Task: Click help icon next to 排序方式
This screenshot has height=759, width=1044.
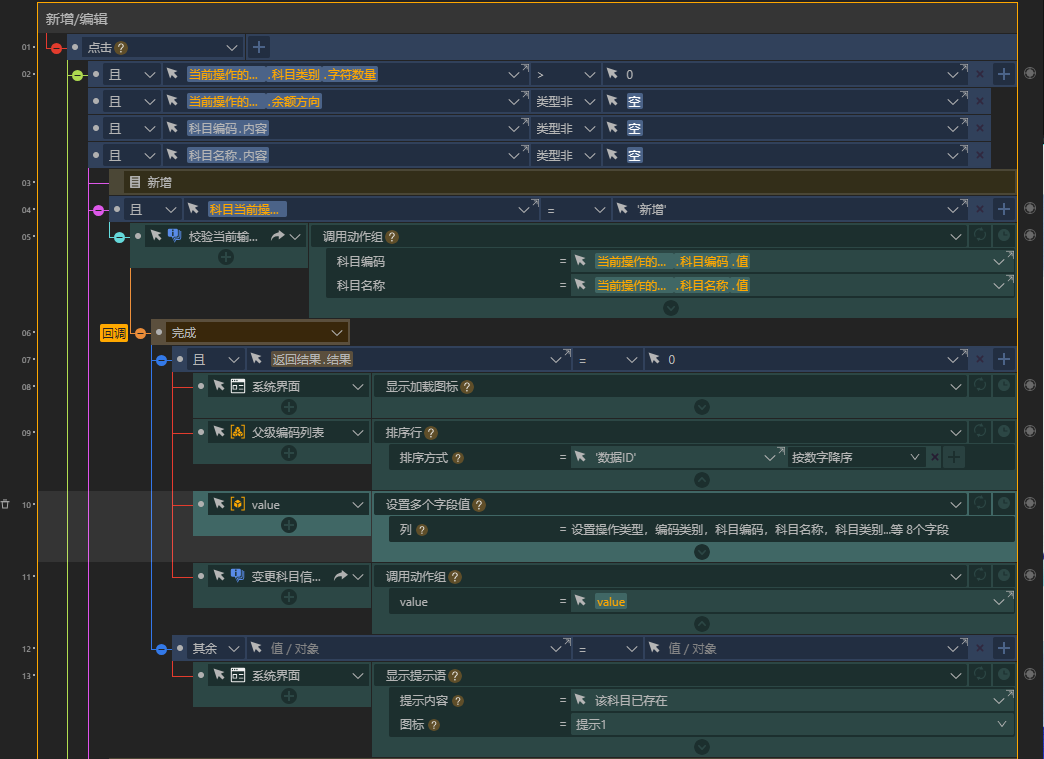Action: pyautogui.click(x=458, y=457)
